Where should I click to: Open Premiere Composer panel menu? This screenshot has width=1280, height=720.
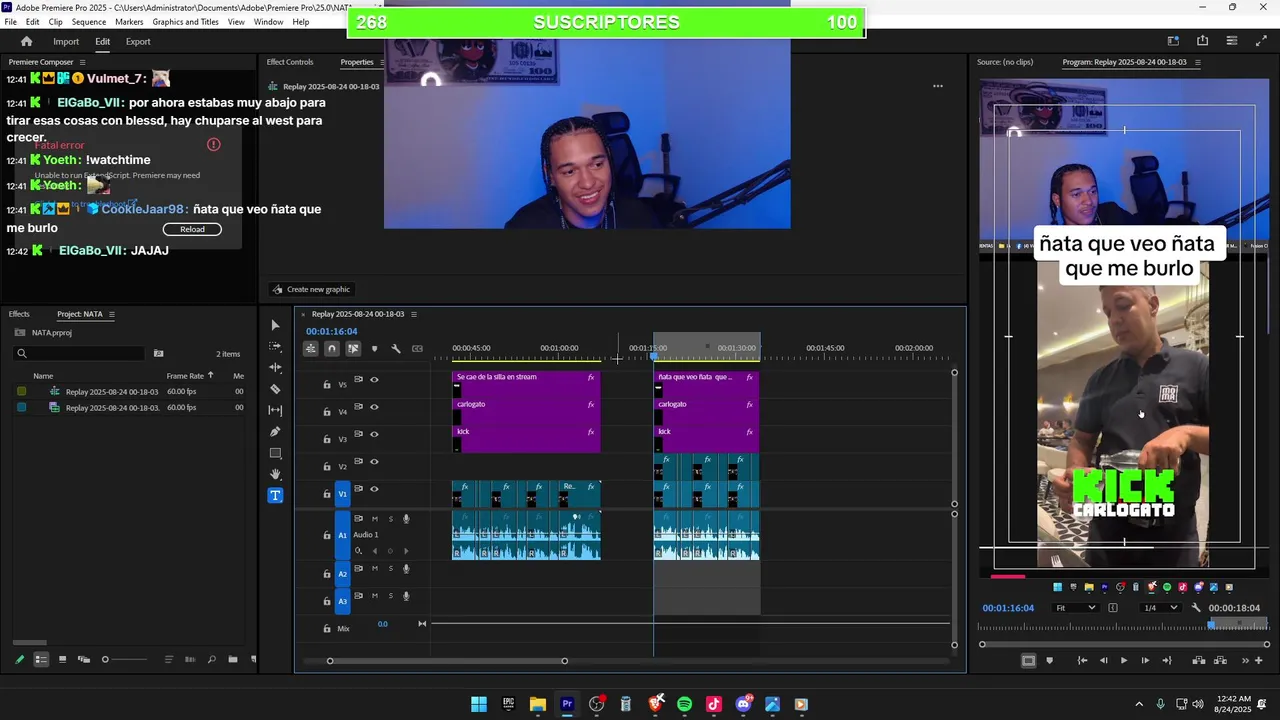coord(83,62)
